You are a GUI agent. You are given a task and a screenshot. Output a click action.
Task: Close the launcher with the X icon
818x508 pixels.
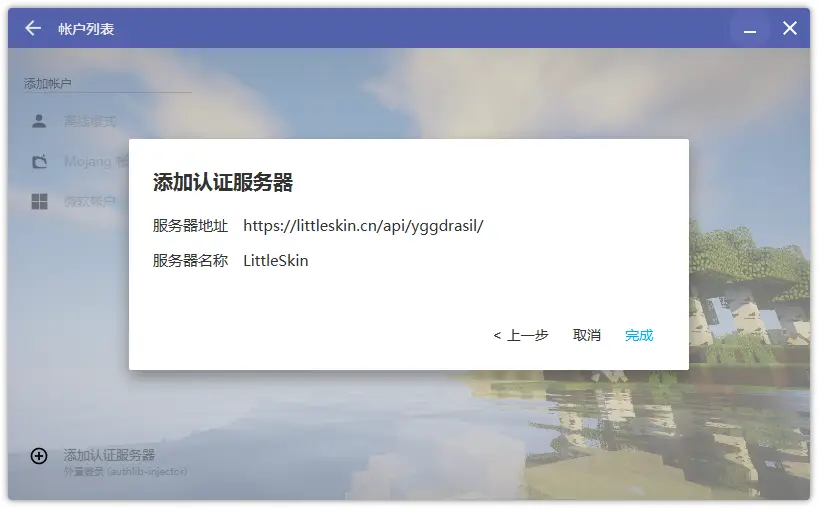[x=790, y=29]
